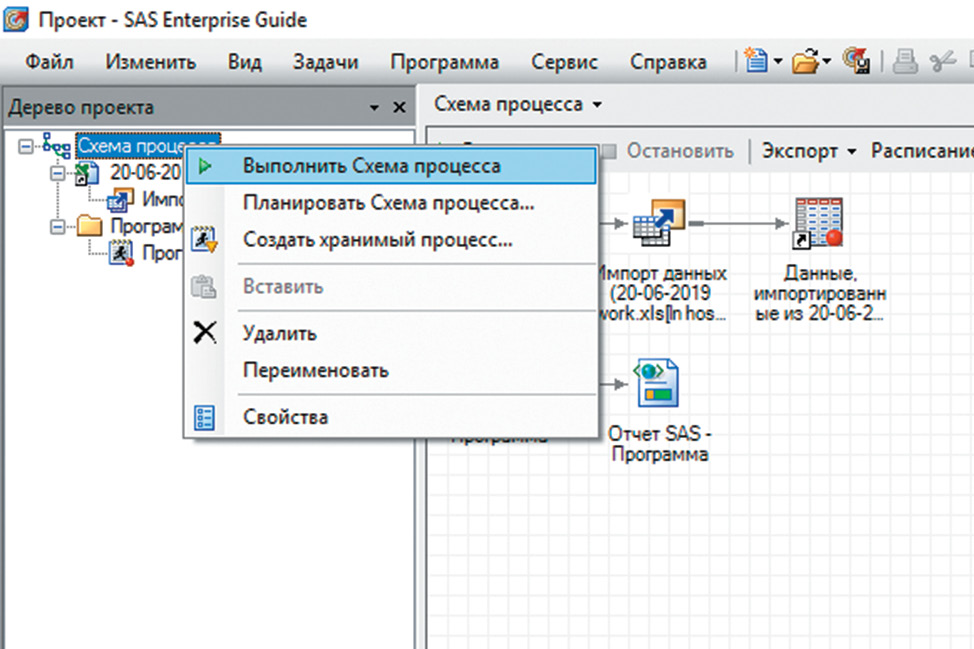Screen dimensions: 974x649
Task: Open the Справка menu
Action: [x=668, y=62]
